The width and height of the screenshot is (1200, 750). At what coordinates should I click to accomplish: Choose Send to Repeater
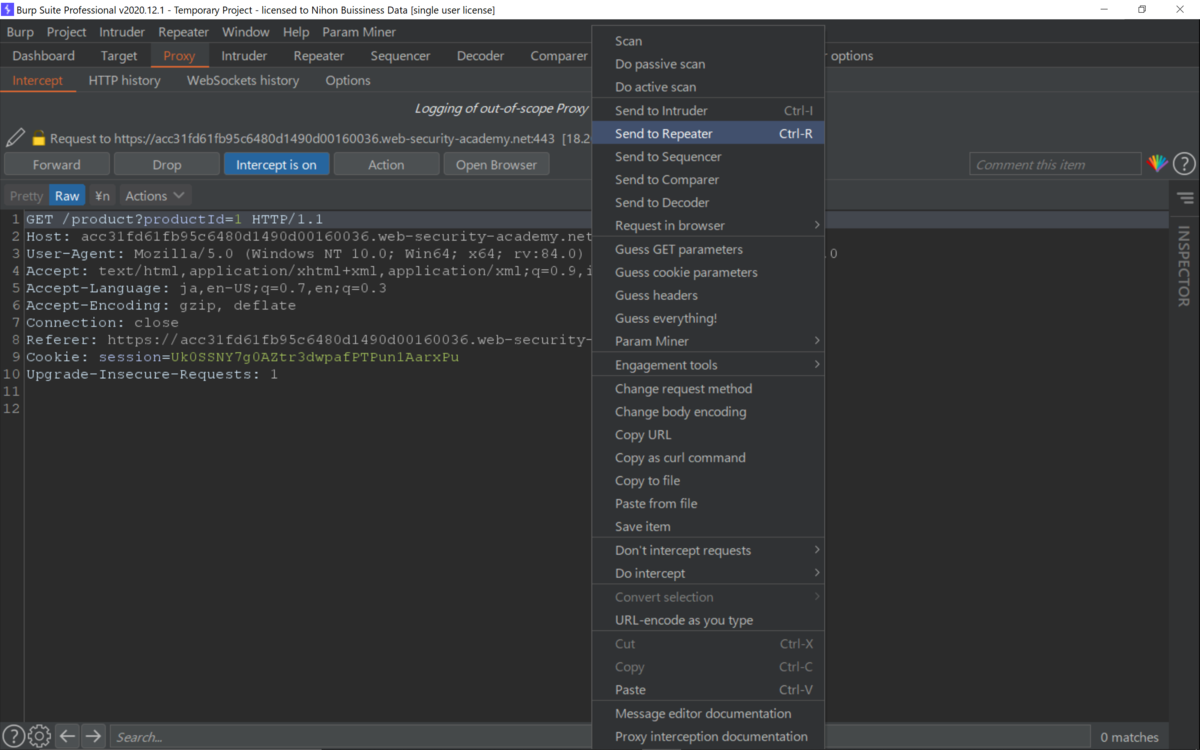[x=708, y=133]
